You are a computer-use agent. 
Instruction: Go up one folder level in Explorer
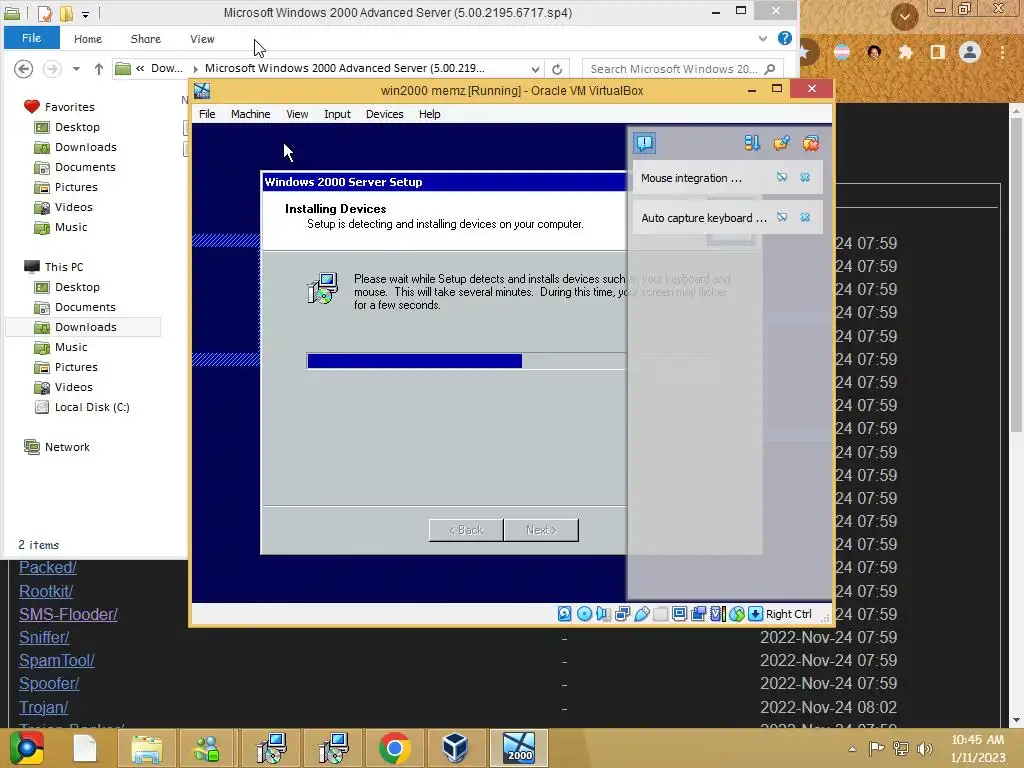coord(99,69)
